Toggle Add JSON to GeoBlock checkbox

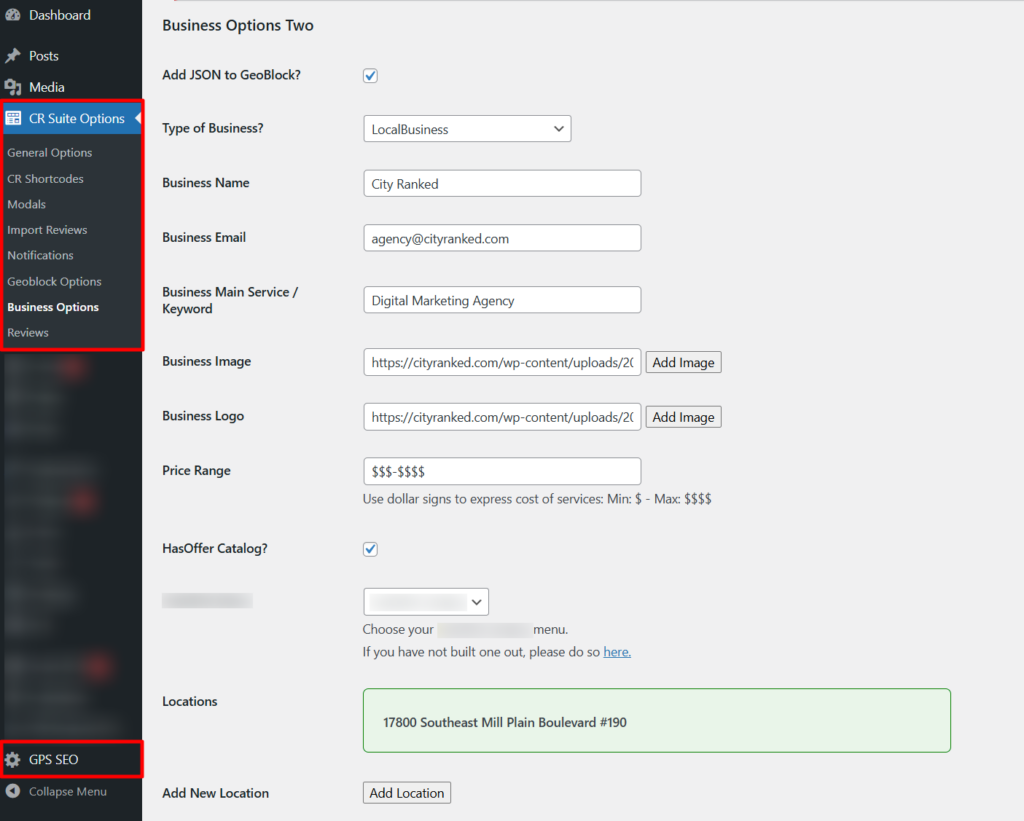pos(370,76)
